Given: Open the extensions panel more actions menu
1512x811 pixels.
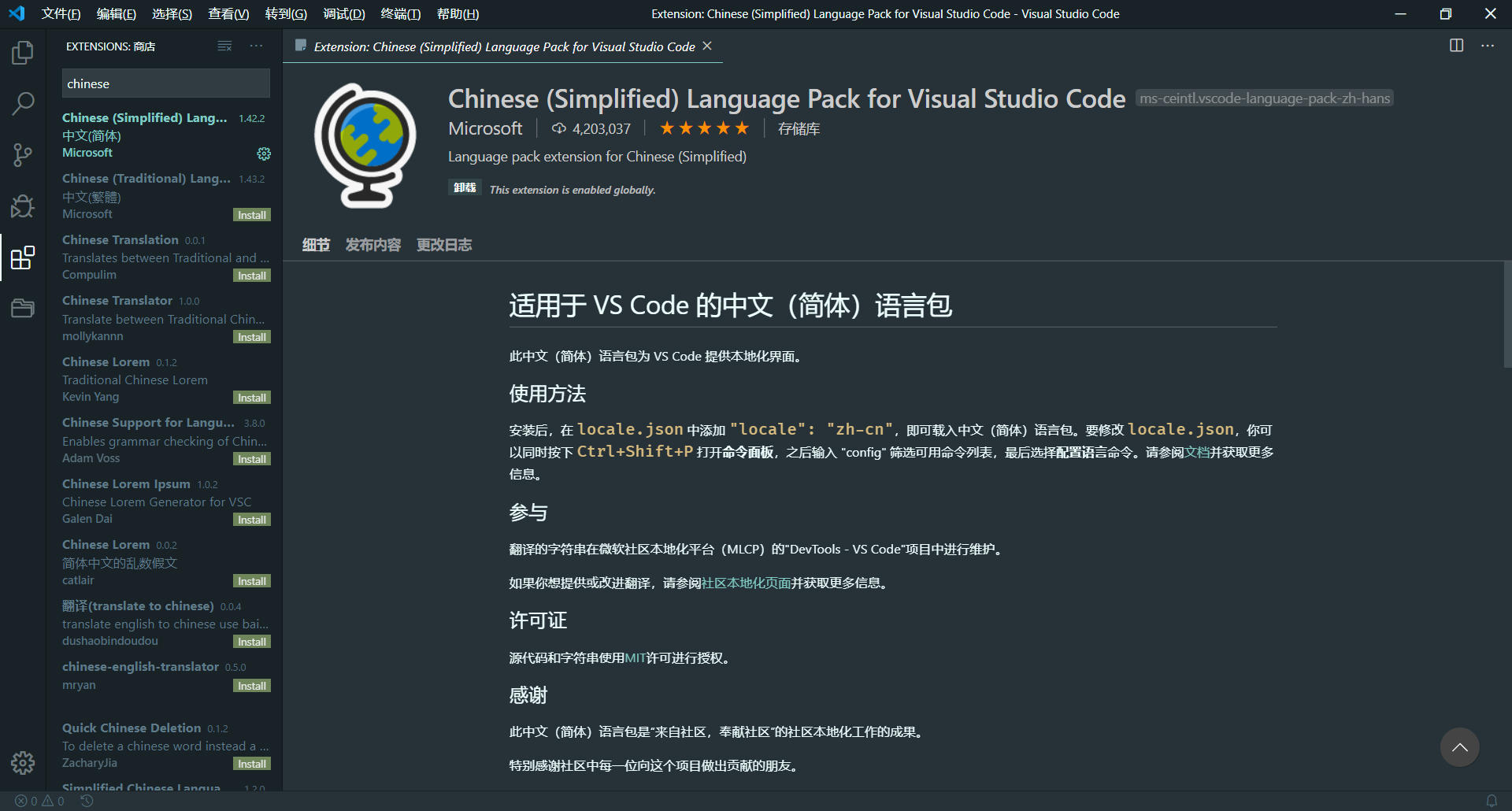Looking at the screenshot, I should coord(256,46).
